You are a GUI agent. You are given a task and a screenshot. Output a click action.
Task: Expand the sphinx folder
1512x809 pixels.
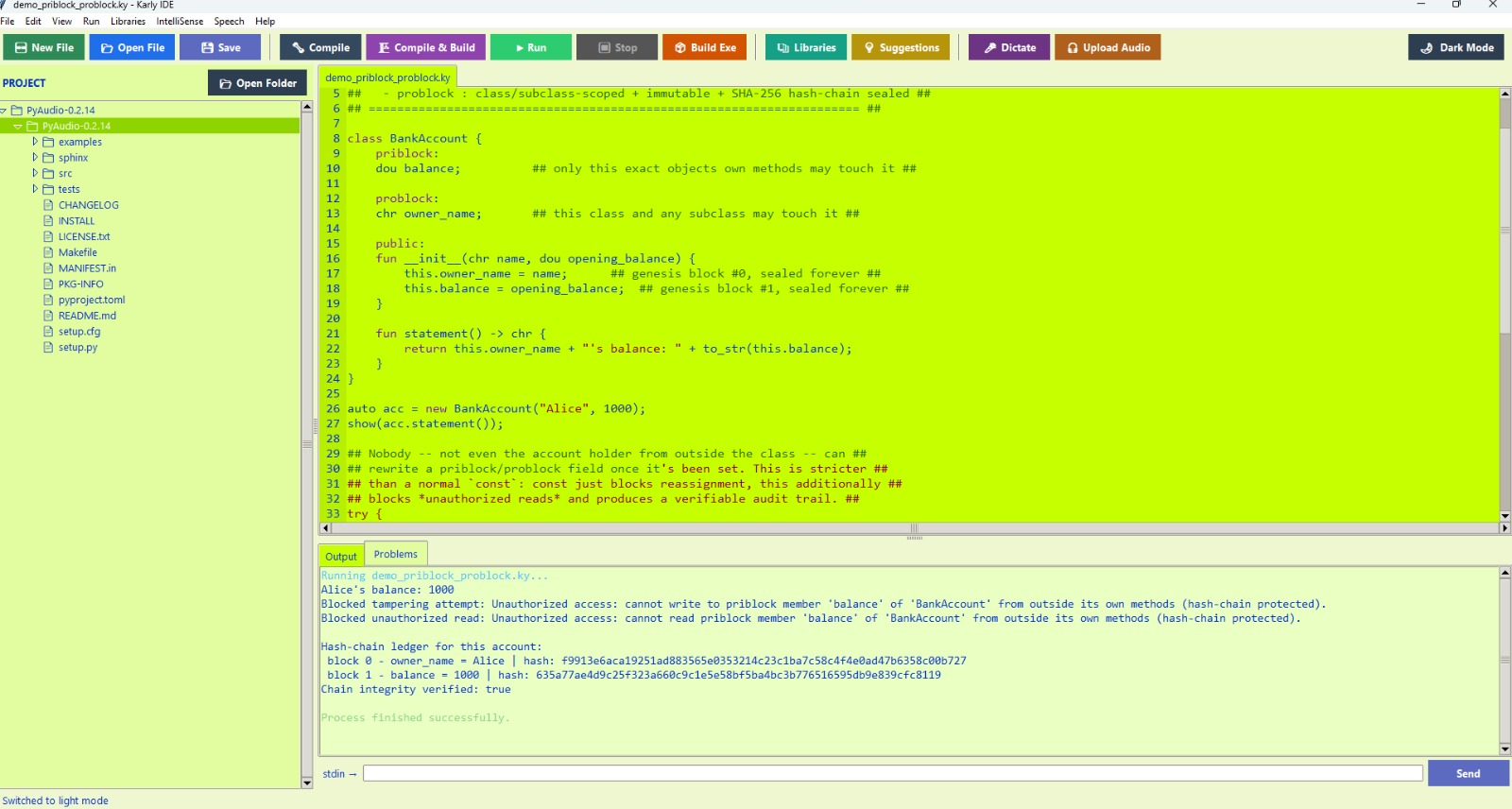[x=35, y=158]
